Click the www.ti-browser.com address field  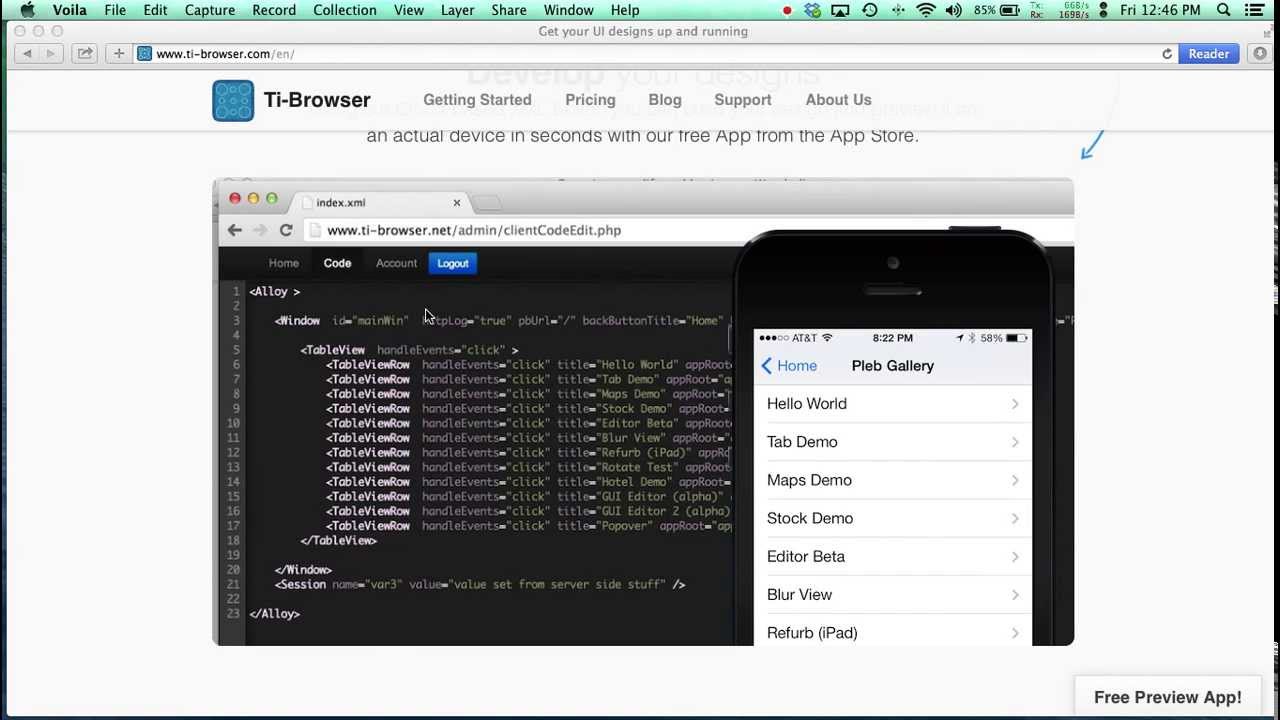click(x=655, y=54)
